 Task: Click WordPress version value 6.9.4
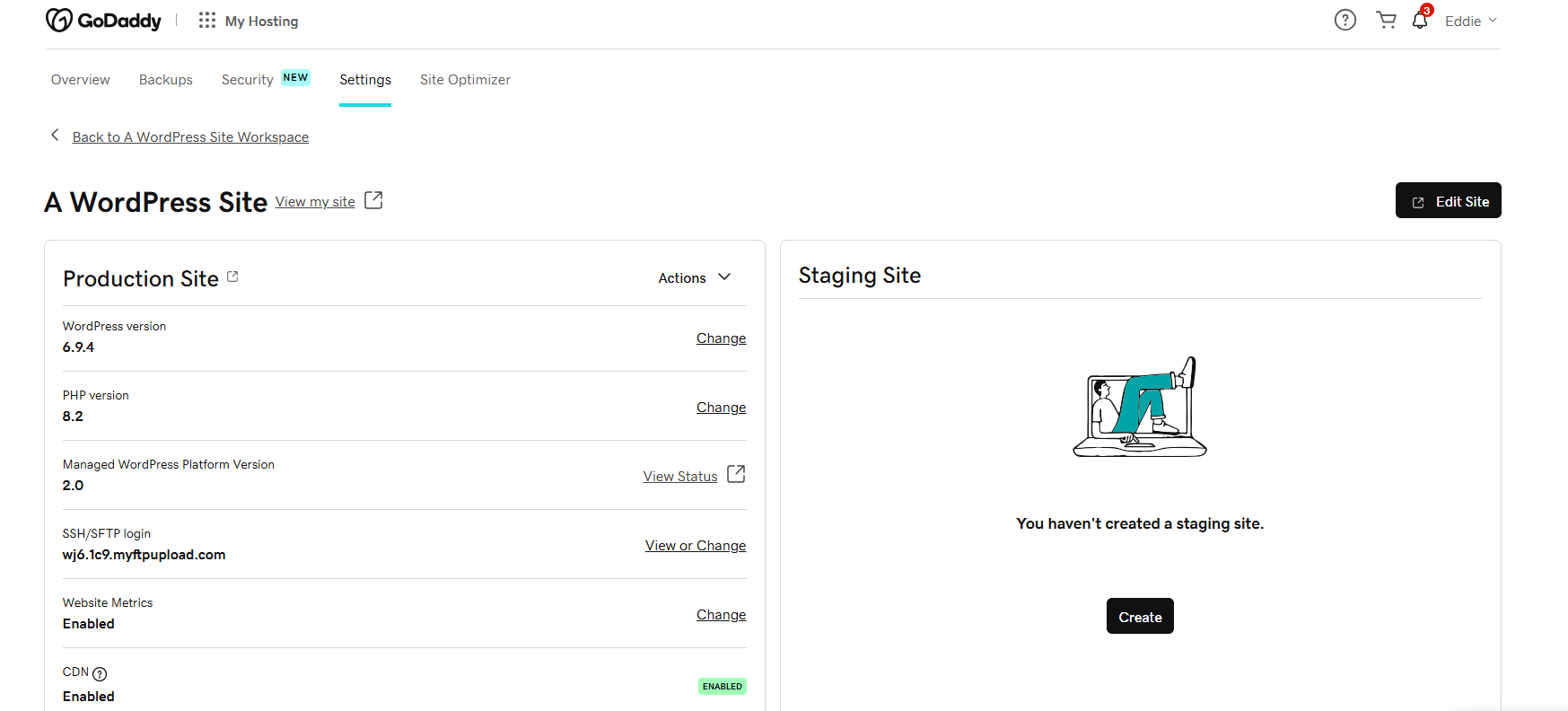78,347
